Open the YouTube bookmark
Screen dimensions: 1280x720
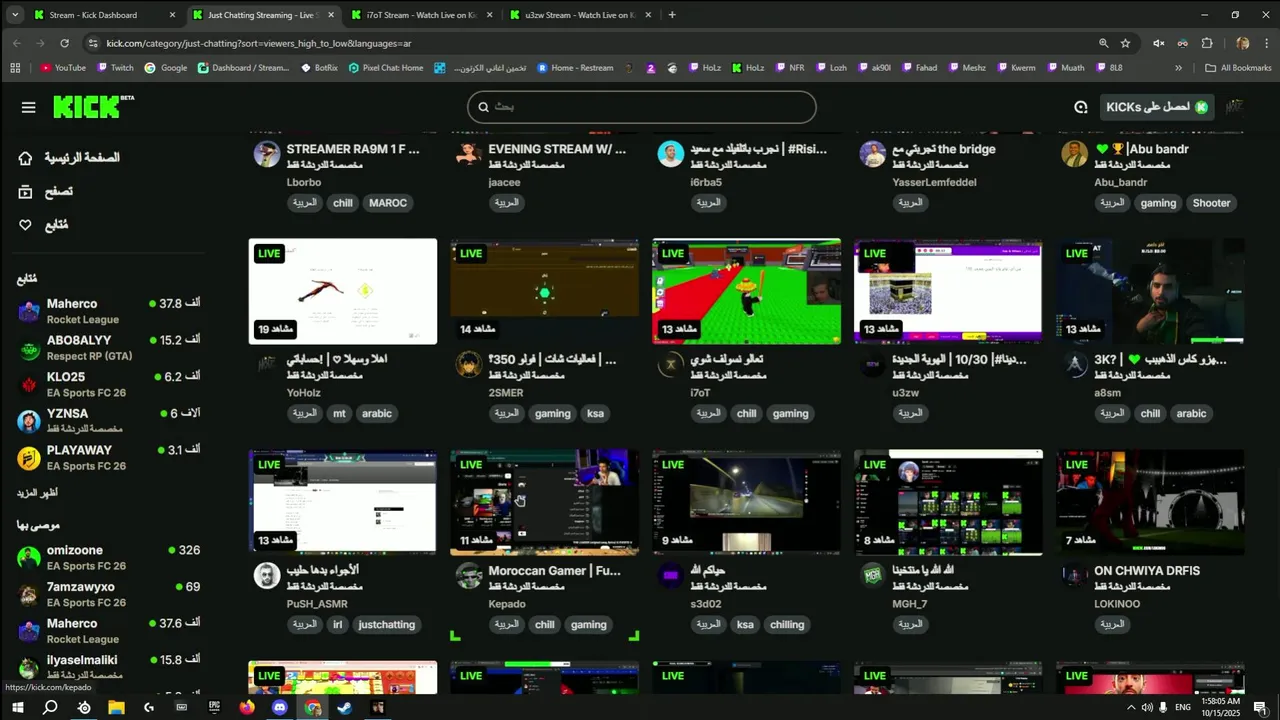click(63, 68)
